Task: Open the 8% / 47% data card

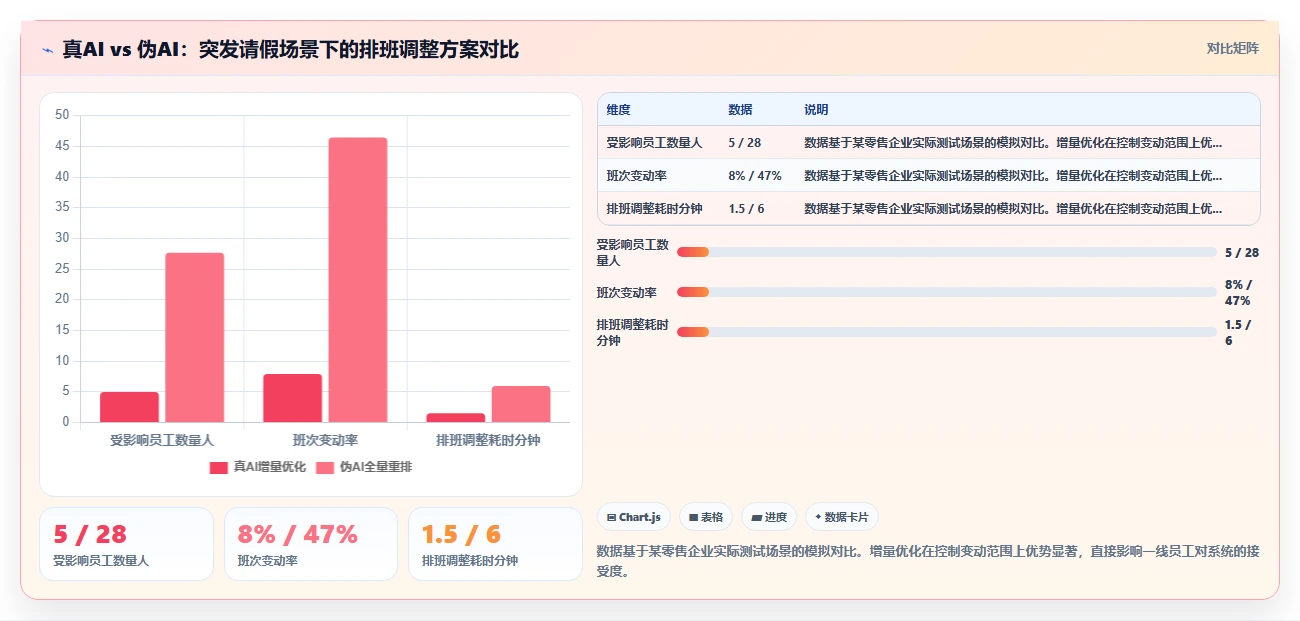Action: 311,544
